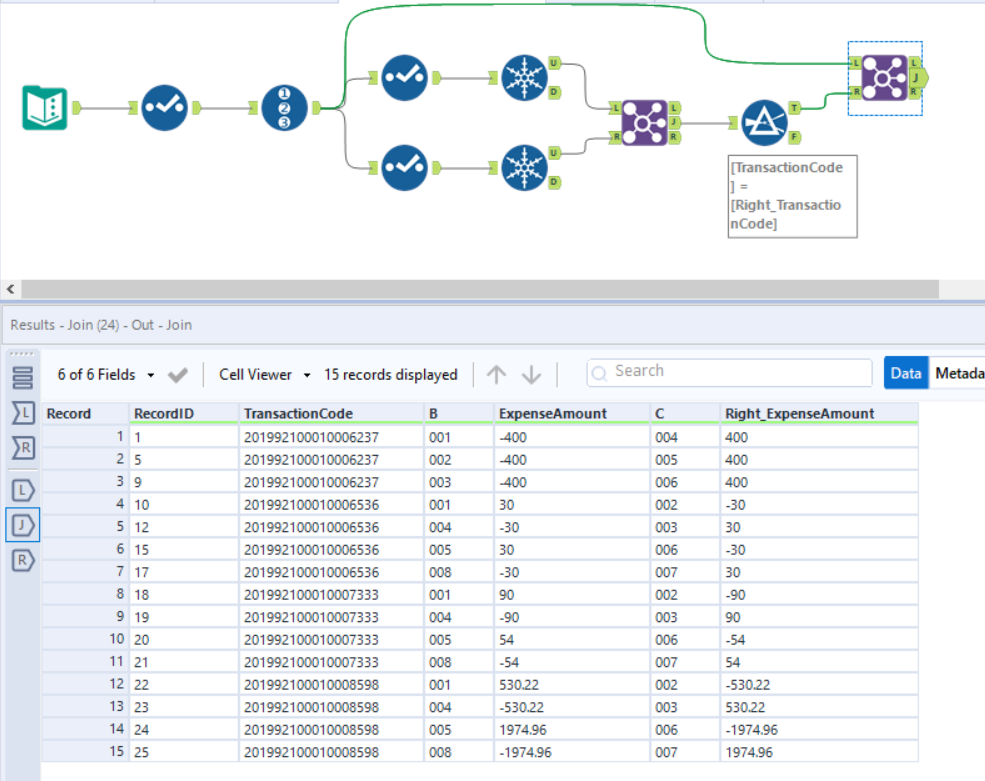Select the upper Unique snowflake tool
This screenshot has height=781, width=985.
pos(525,77)
